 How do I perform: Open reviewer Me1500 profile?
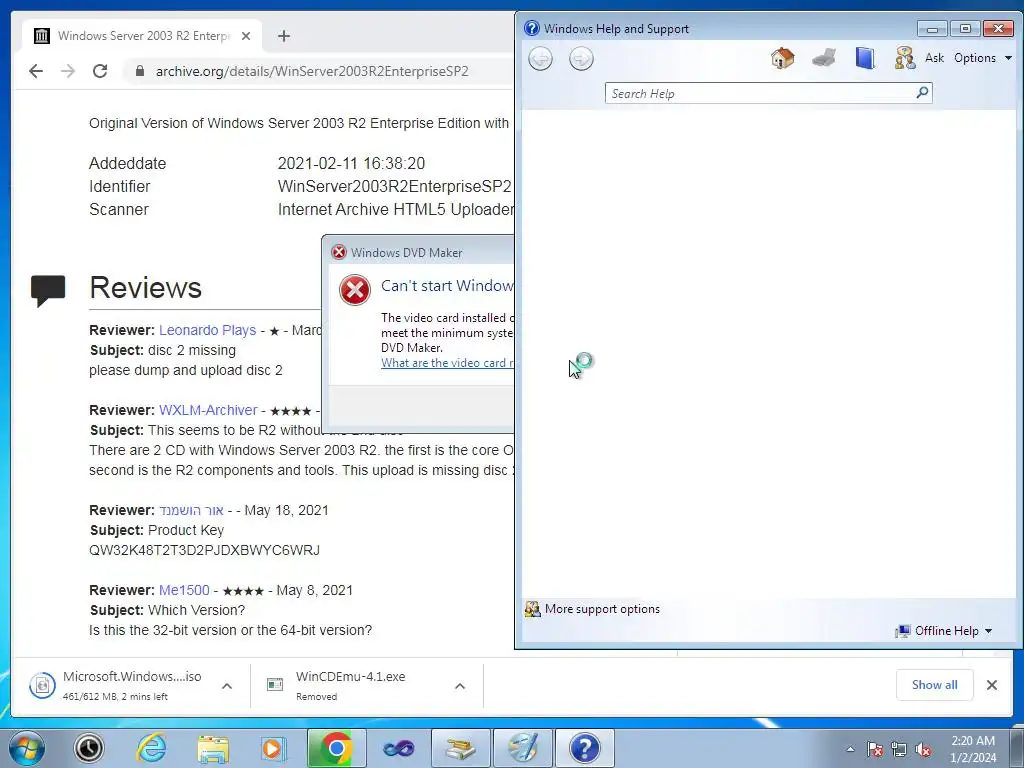[184, 590]
